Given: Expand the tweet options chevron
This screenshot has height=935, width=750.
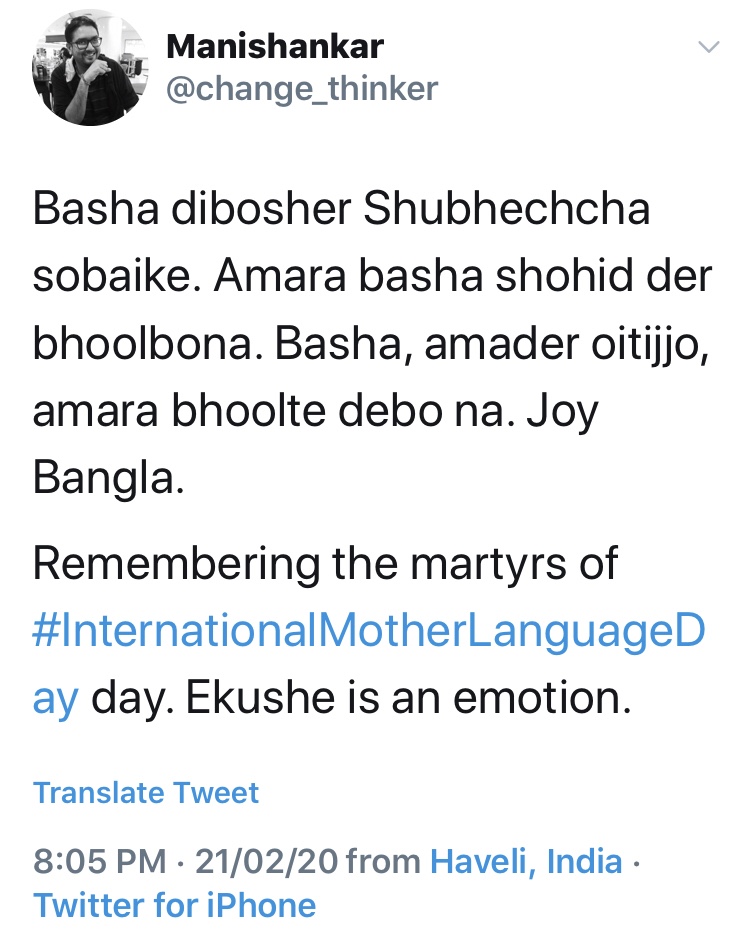Looking at the screenshot, I should [708, 47].
